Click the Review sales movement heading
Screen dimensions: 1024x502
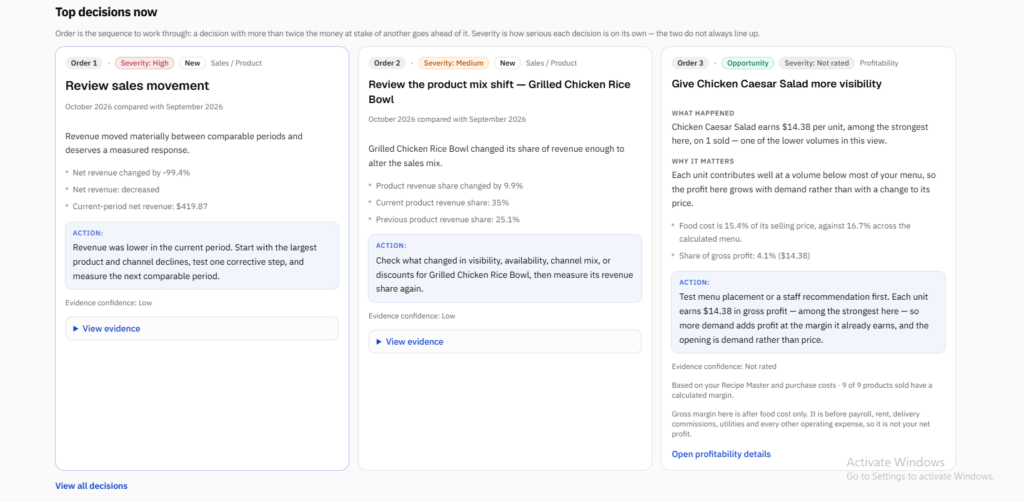pos(137,86)
